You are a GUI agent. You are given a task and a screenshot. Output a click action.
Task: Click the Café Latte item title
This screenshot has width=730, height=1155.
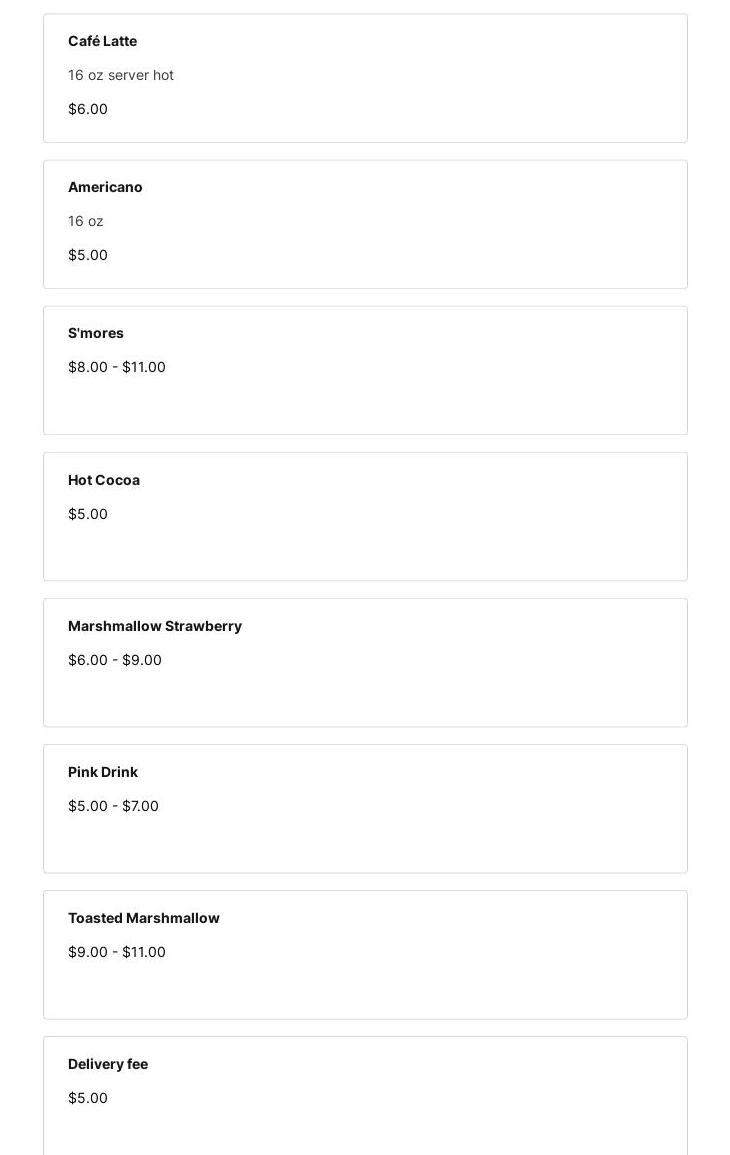[x=102, y=41]
